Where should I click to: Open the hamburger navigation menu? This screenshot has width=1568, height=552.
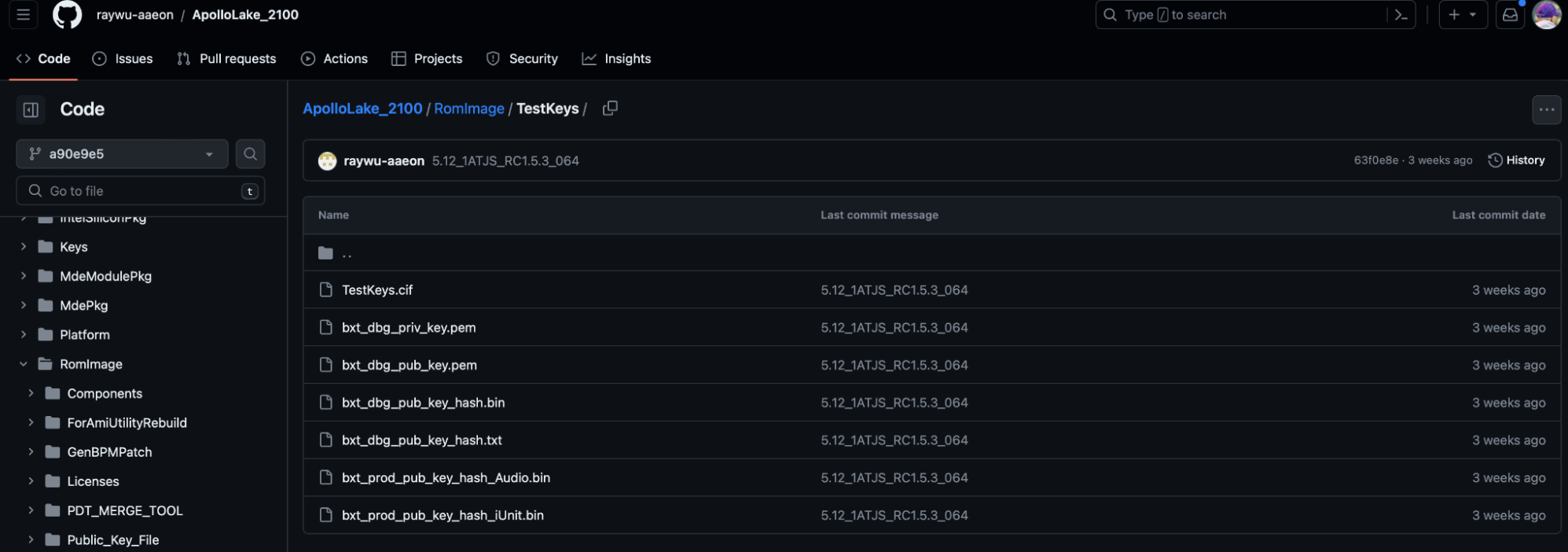click(x=21, y=14)
